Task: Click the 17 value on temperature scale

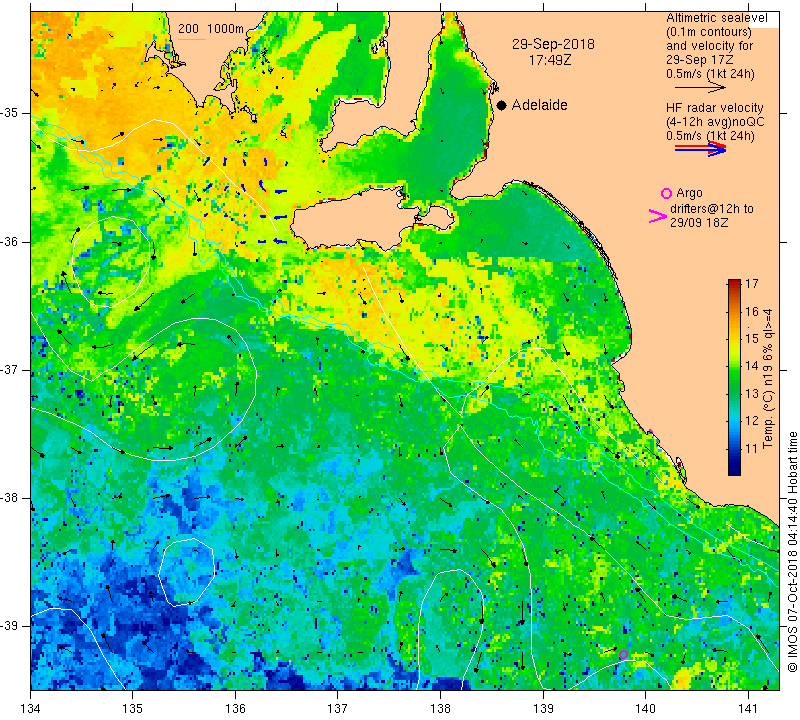Action: [x=752, y=284]
